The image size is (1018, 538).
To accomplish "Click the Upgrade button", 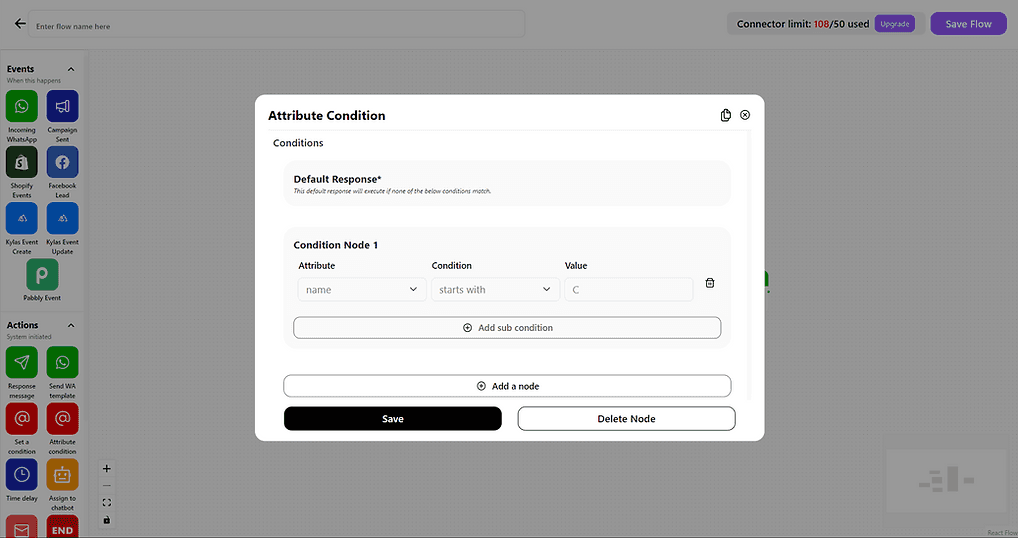I will tap(895, 24).
